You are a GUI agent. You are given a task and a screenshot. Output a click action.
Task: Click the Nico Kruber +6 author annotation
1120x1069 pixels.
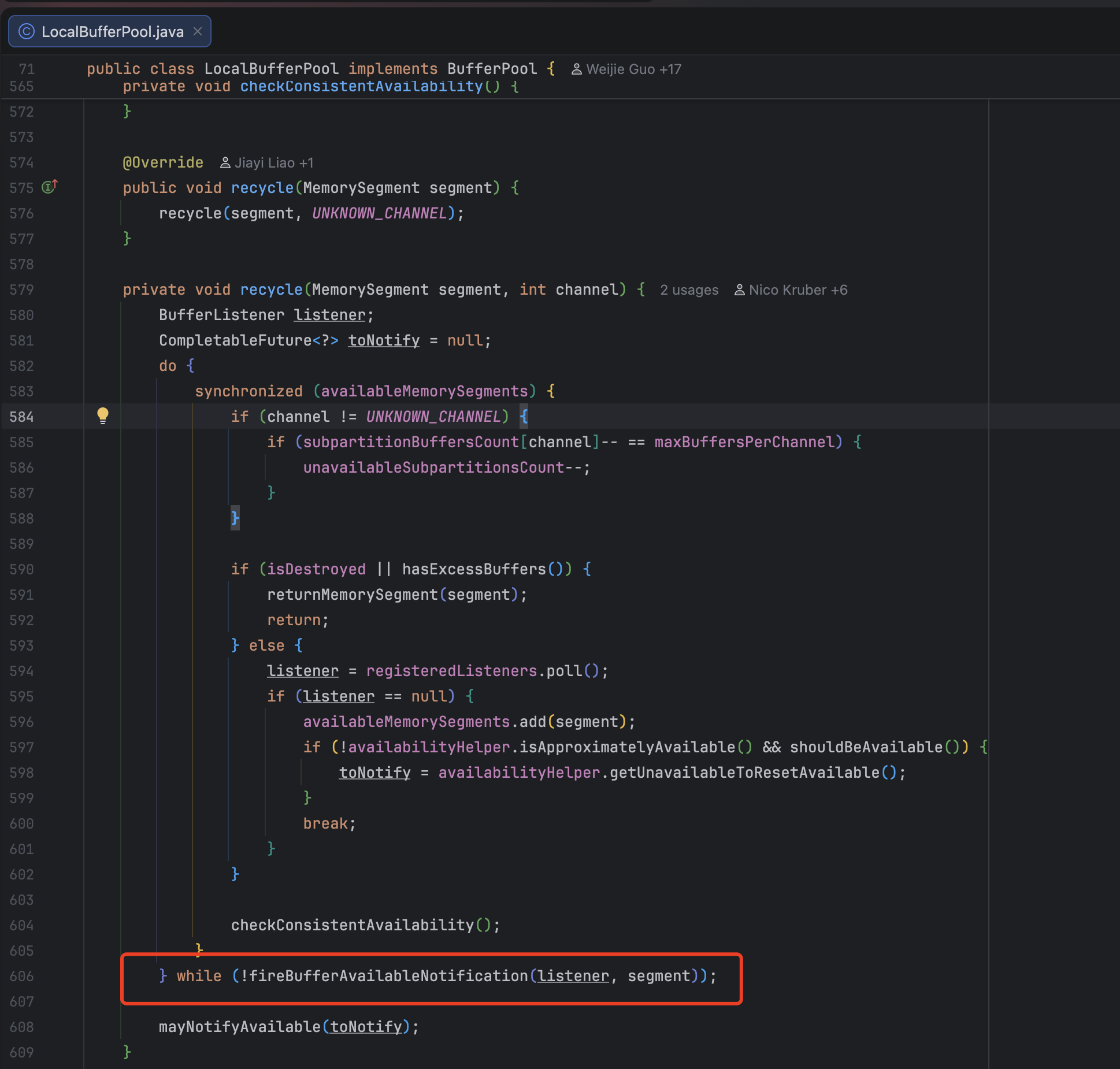click(798, 290)
